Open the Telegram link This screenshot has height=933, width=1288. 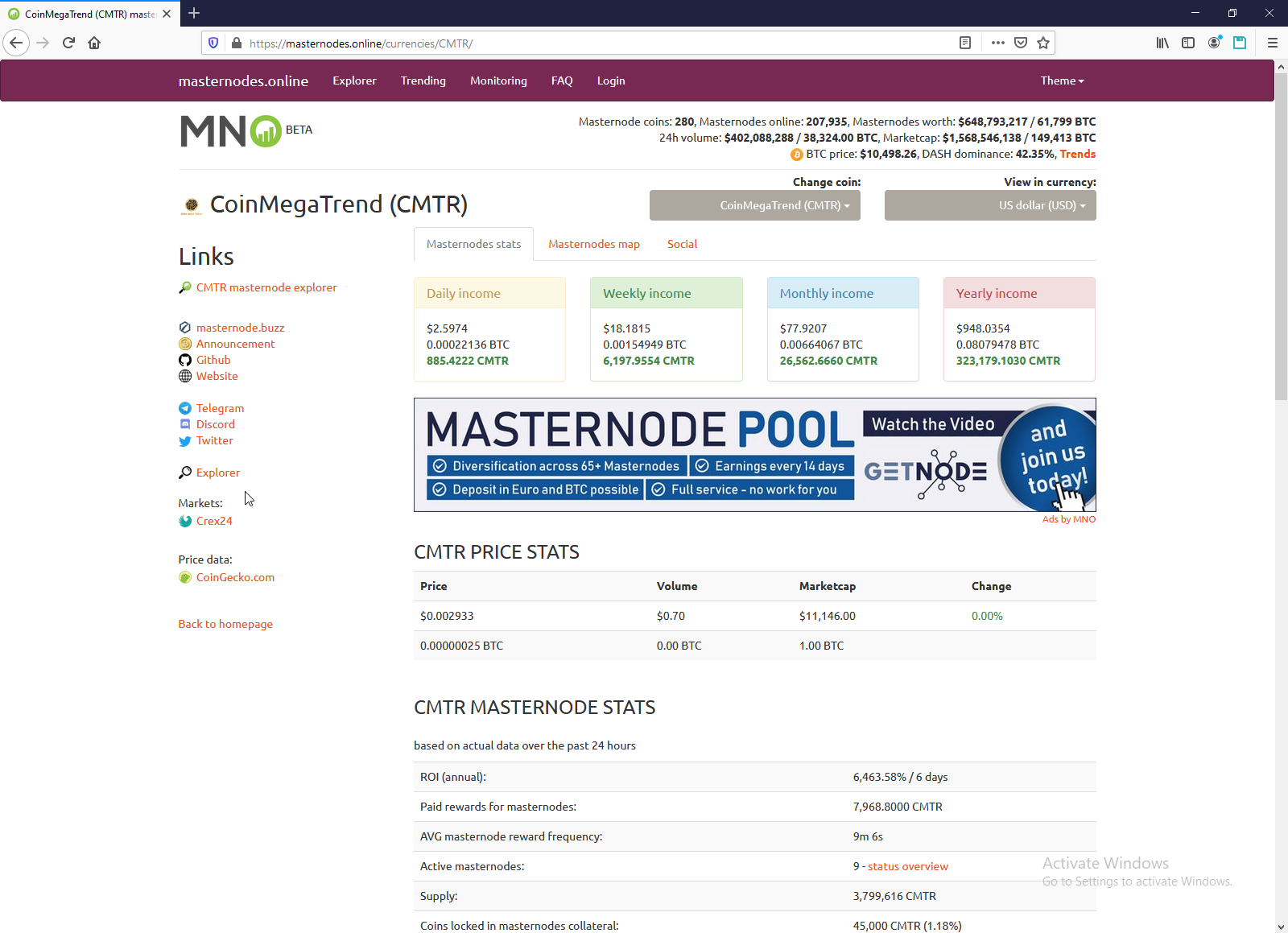(x=220, y=408)
